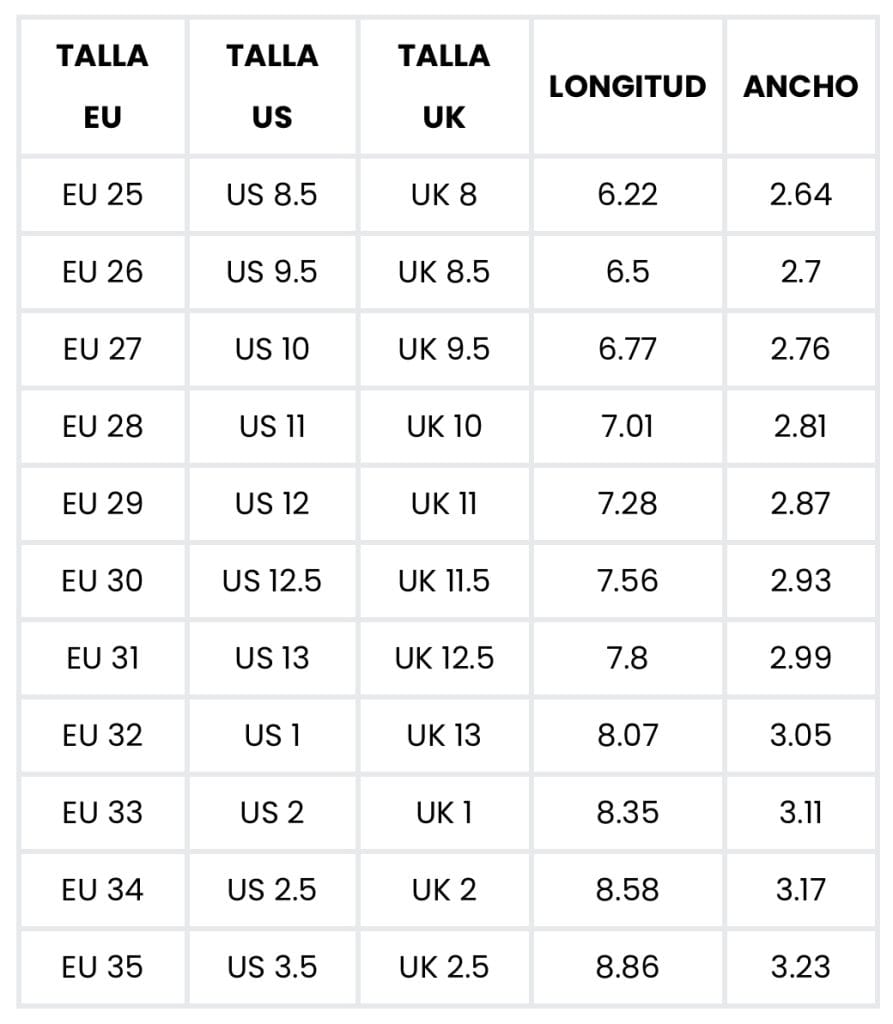Click the TALLA US column header
The width and height of the screenshot is (893, 1024).
272,86
